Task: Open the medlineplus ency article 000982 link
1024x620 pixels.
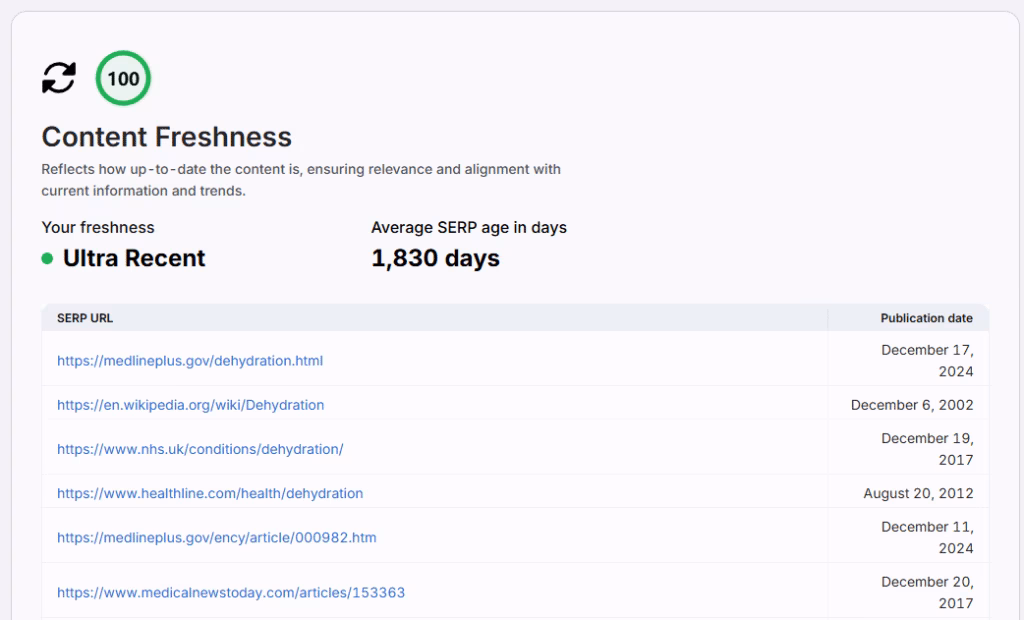Action: click(x=216, y=537)
